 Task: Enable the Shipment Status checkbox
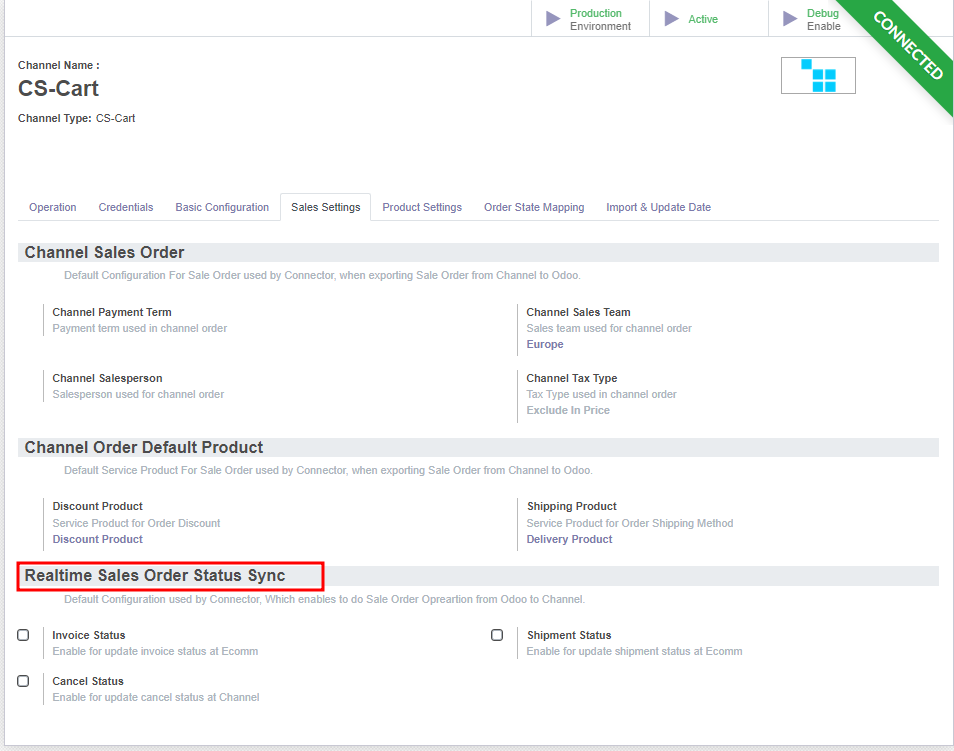coord(497,635)
